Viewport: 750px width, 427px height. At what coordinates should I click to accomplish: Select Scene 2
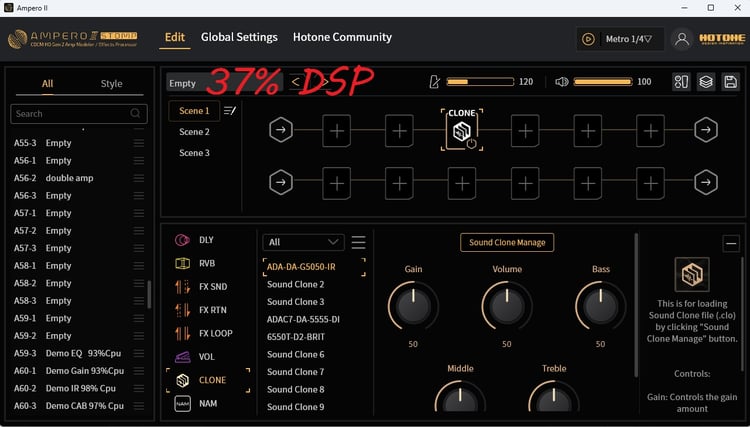coord(194,132)
